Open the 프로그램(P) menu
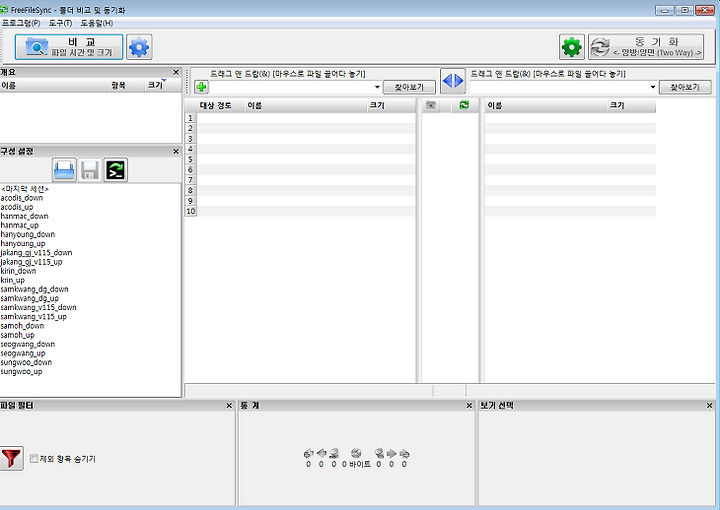 (x=21, y=23)
